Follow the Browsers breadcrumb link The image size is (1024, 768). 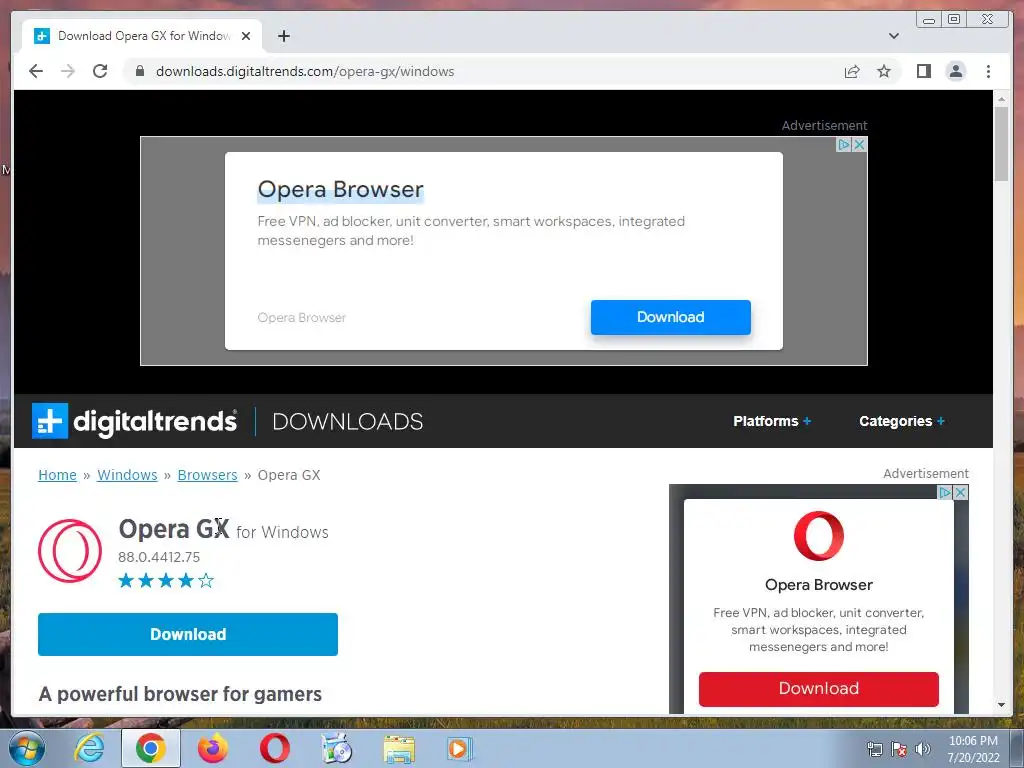pyautogui.click(x=208, y=475)
